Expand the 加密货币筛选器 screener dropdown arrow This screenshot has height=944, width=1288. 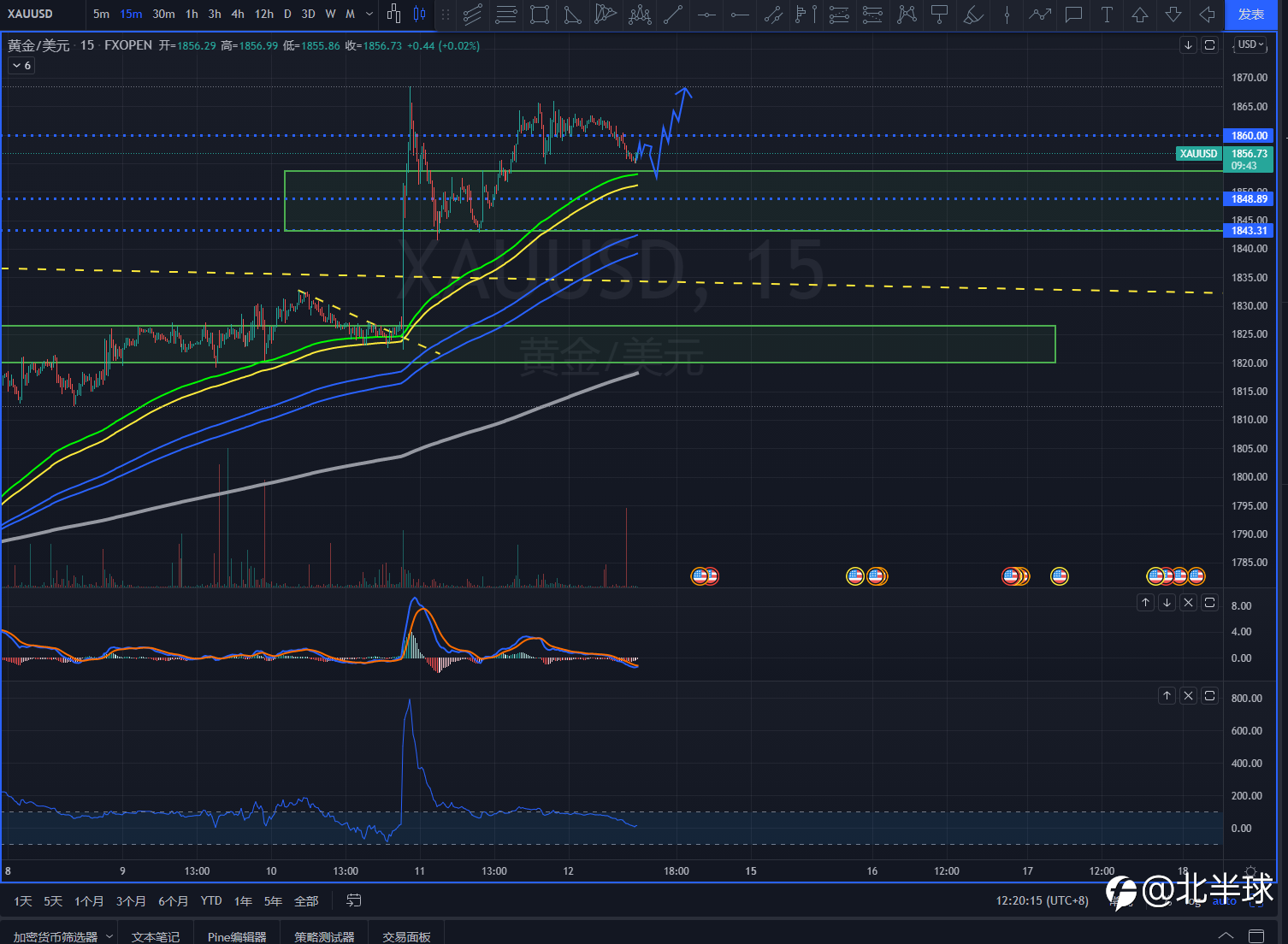tap(109, 937)
